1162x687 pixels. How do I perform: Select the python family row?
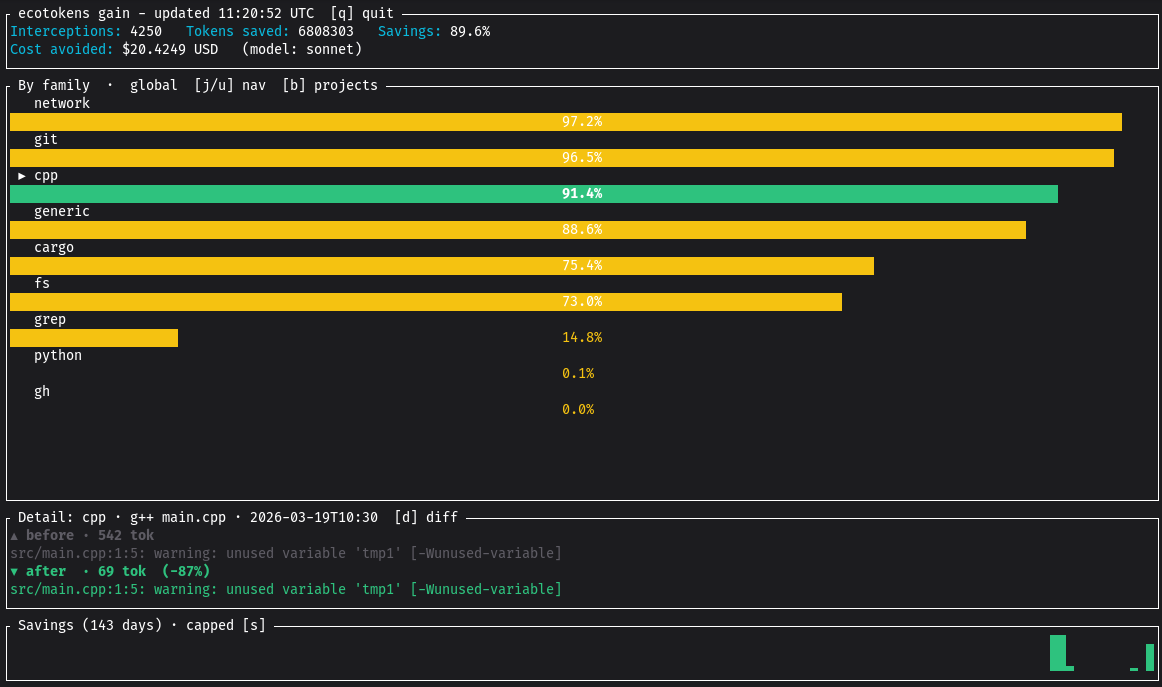[58, 356]
